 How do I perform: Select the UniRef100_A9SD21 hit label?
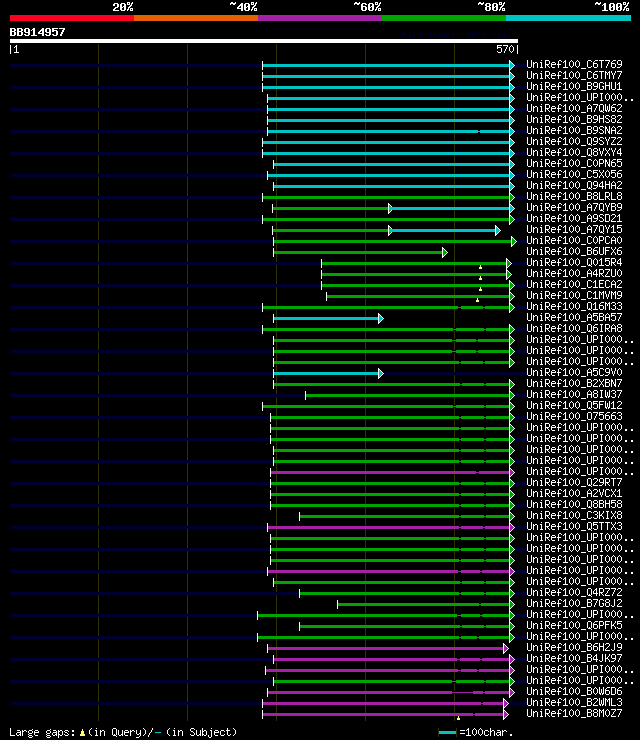(x=574, y=219)
